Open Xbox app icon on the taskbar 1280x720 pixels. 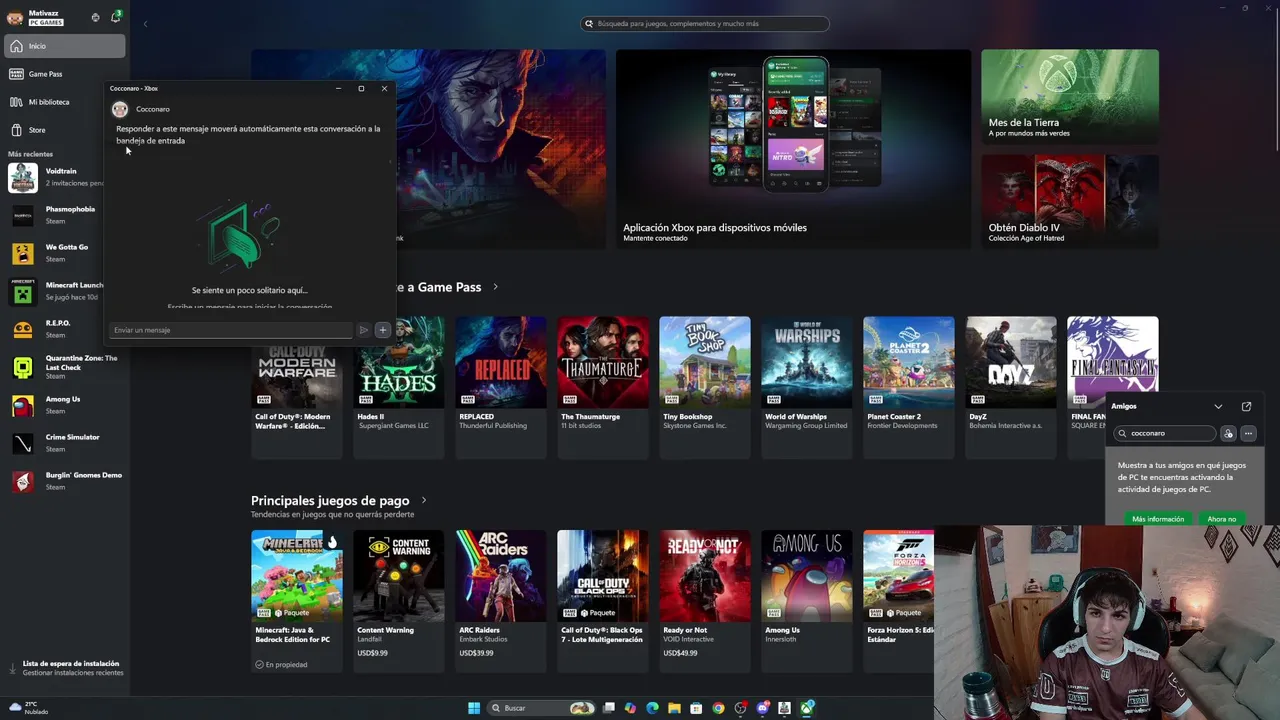[x=807, y=708]
